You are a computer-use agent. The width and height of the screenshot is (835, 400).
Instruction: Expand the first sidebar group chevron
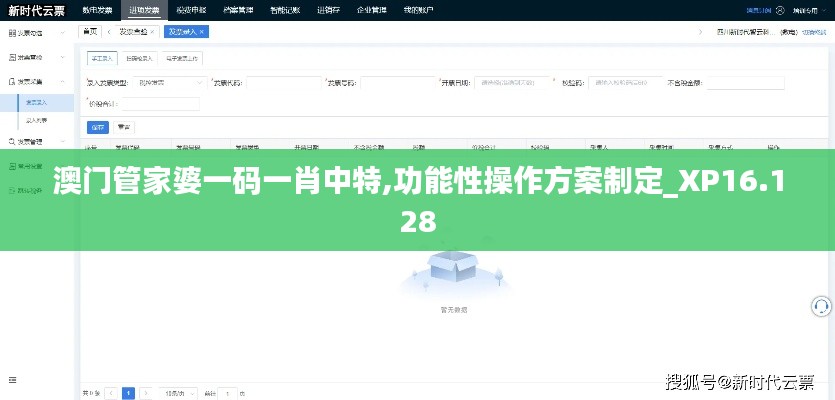63,33
